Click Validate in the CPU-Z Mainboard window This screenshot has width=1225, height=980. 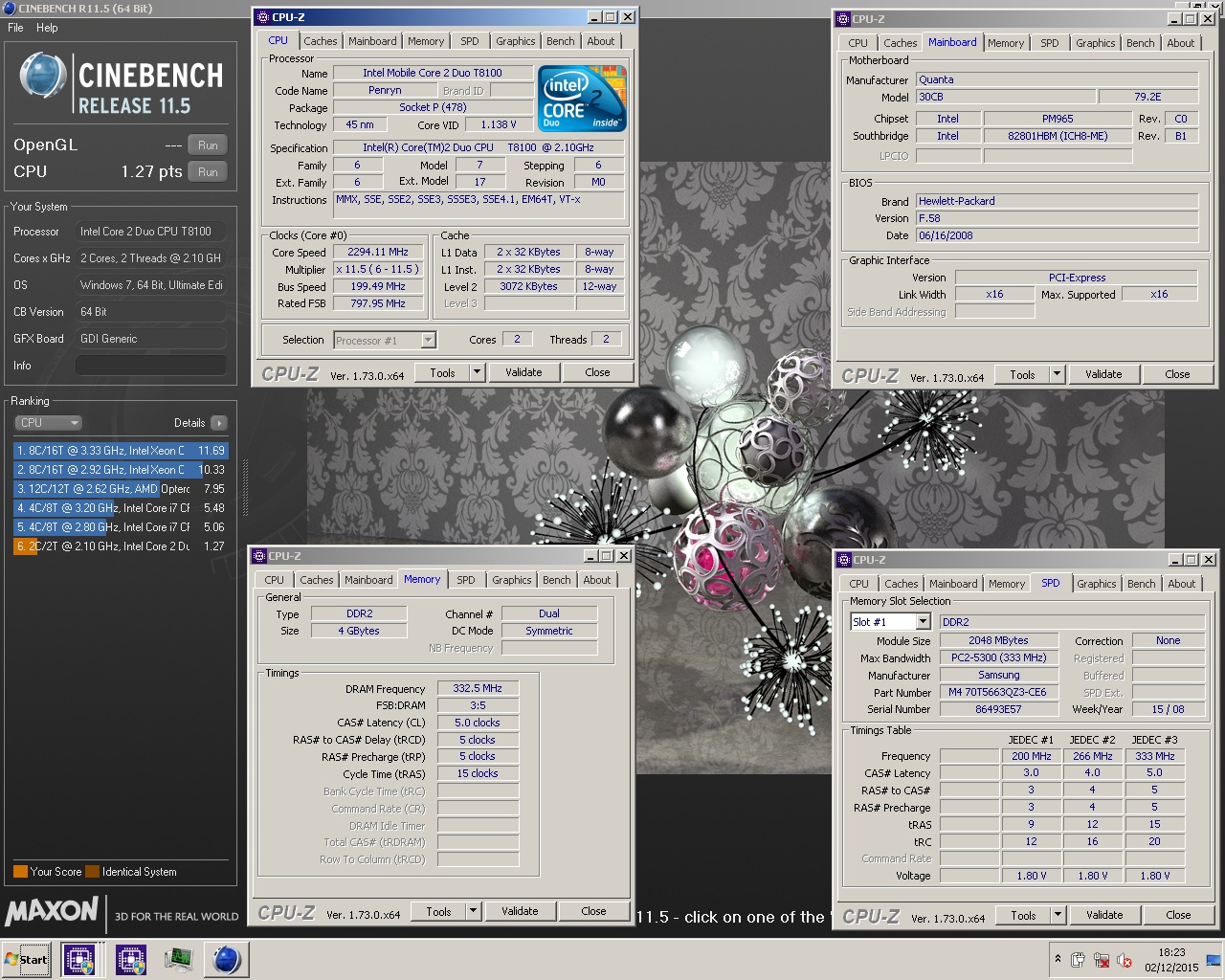[x=1103, y=375]
